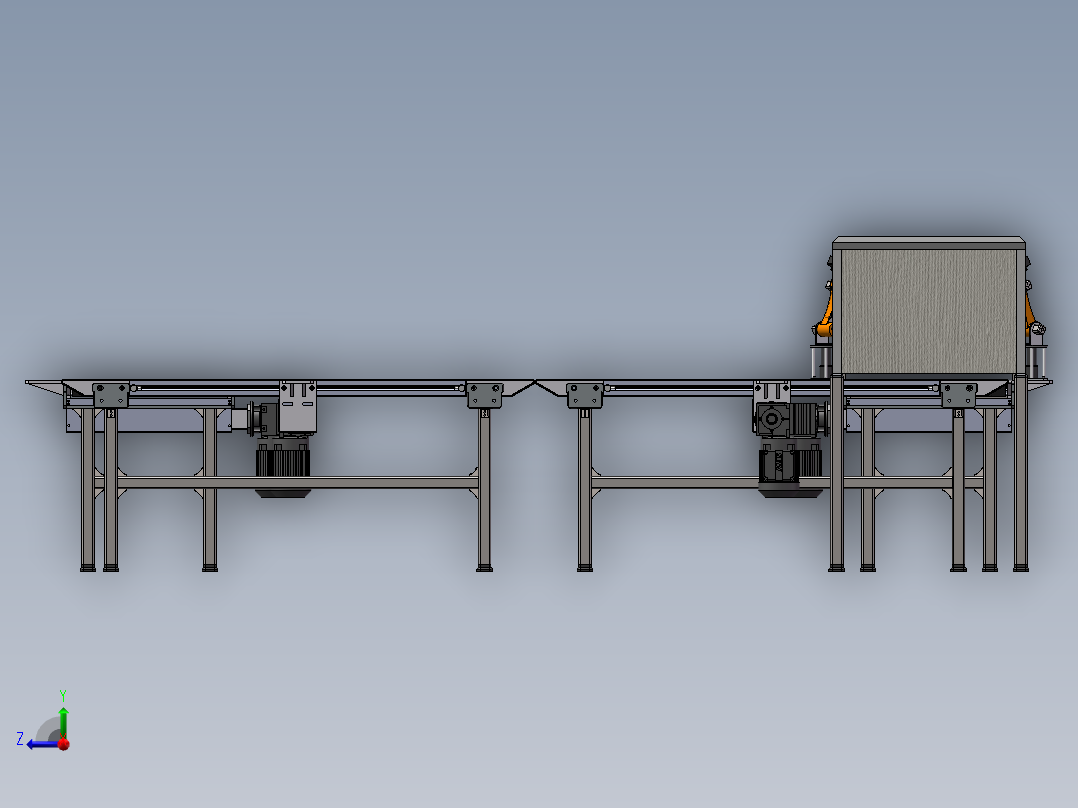Select the rightmost tall leg under enclosure

(1021, 474)
